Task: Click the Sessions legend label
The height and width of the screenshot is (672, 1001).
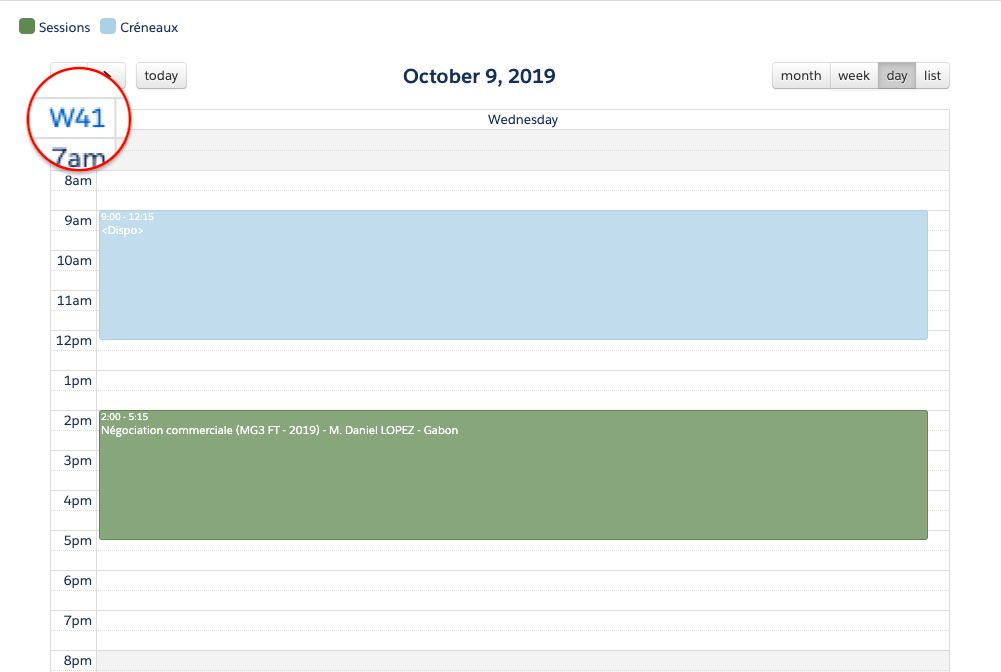Action: point(64,28)
